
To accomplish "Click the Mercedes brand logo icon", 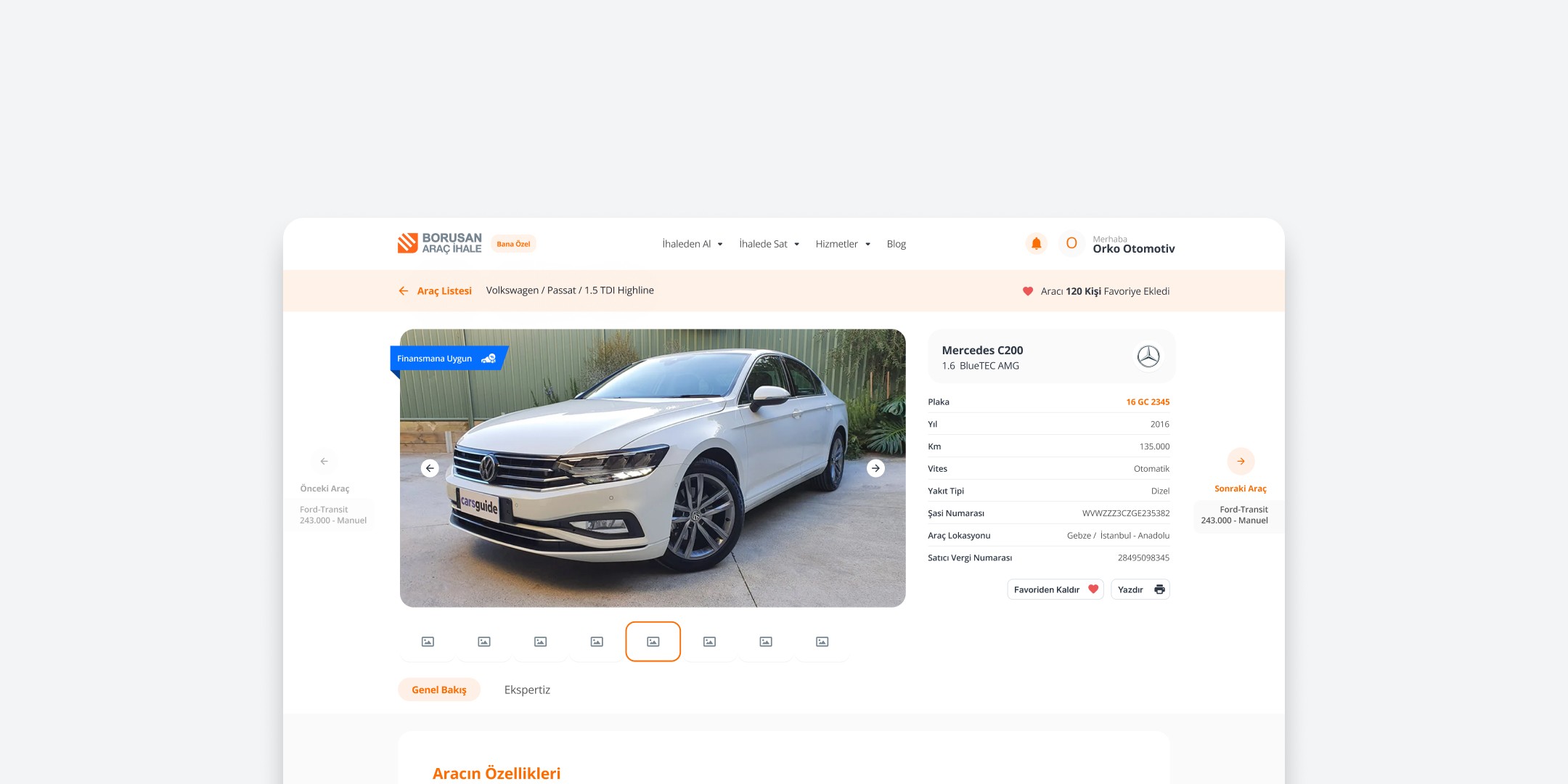I will coord(1148,356).
